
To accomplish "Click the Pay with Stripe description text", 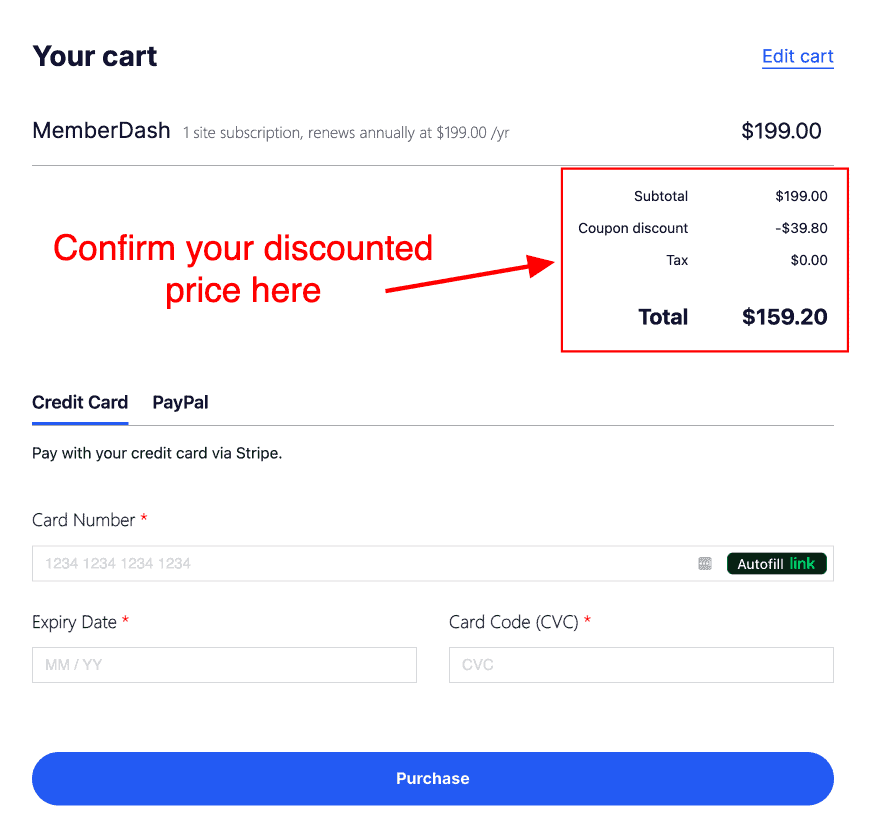I will 157,453.
